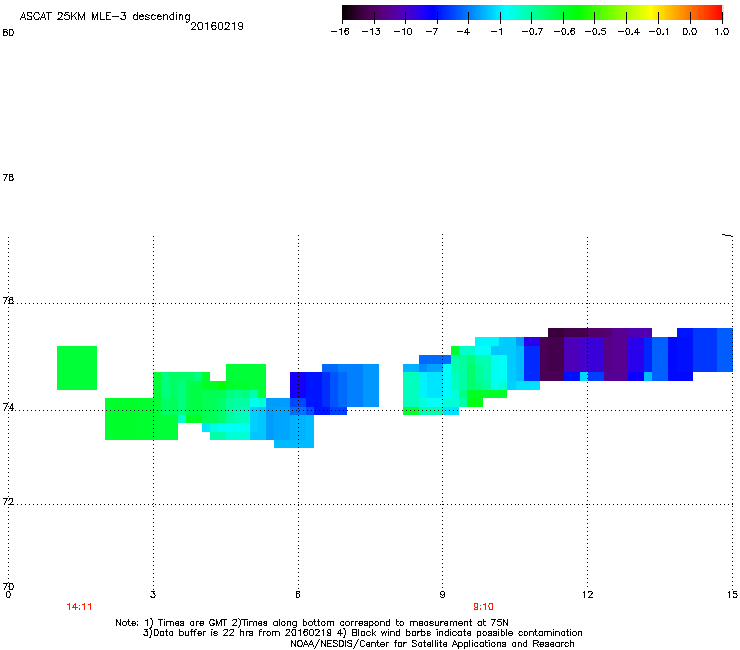Click the latitude axis label 72
Screen dimensions: 740x650
pyautogui.click(x=8, y=501)
